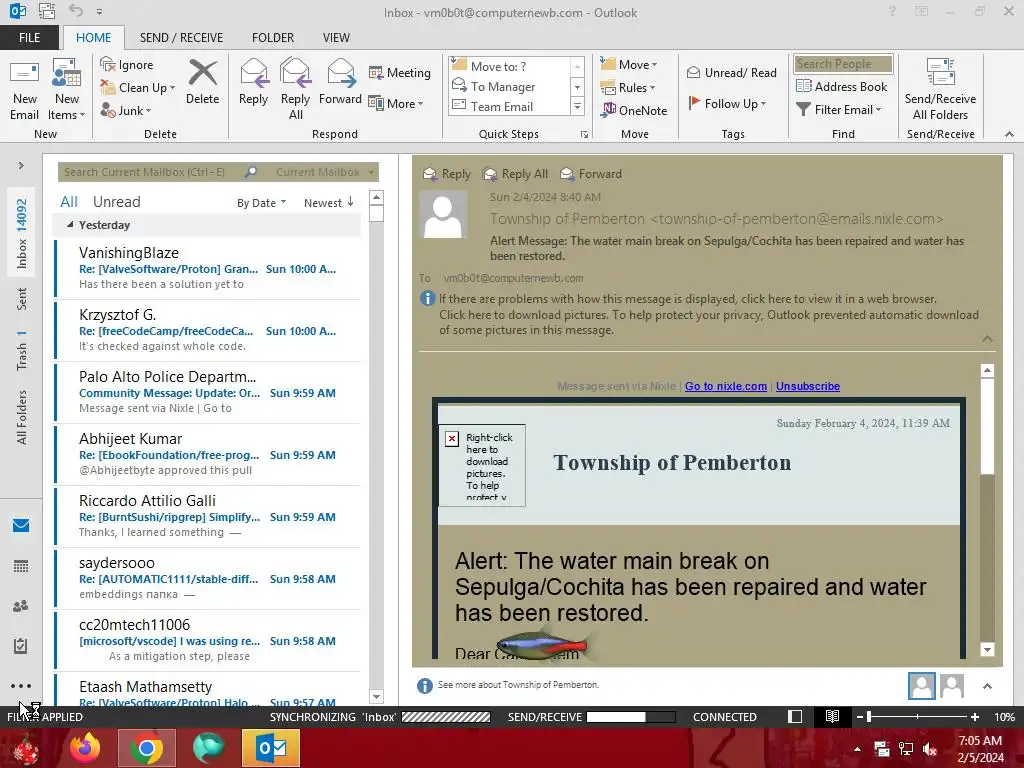
Task: Open the Clean Up dropdown
Action: [x=138, y=88]
